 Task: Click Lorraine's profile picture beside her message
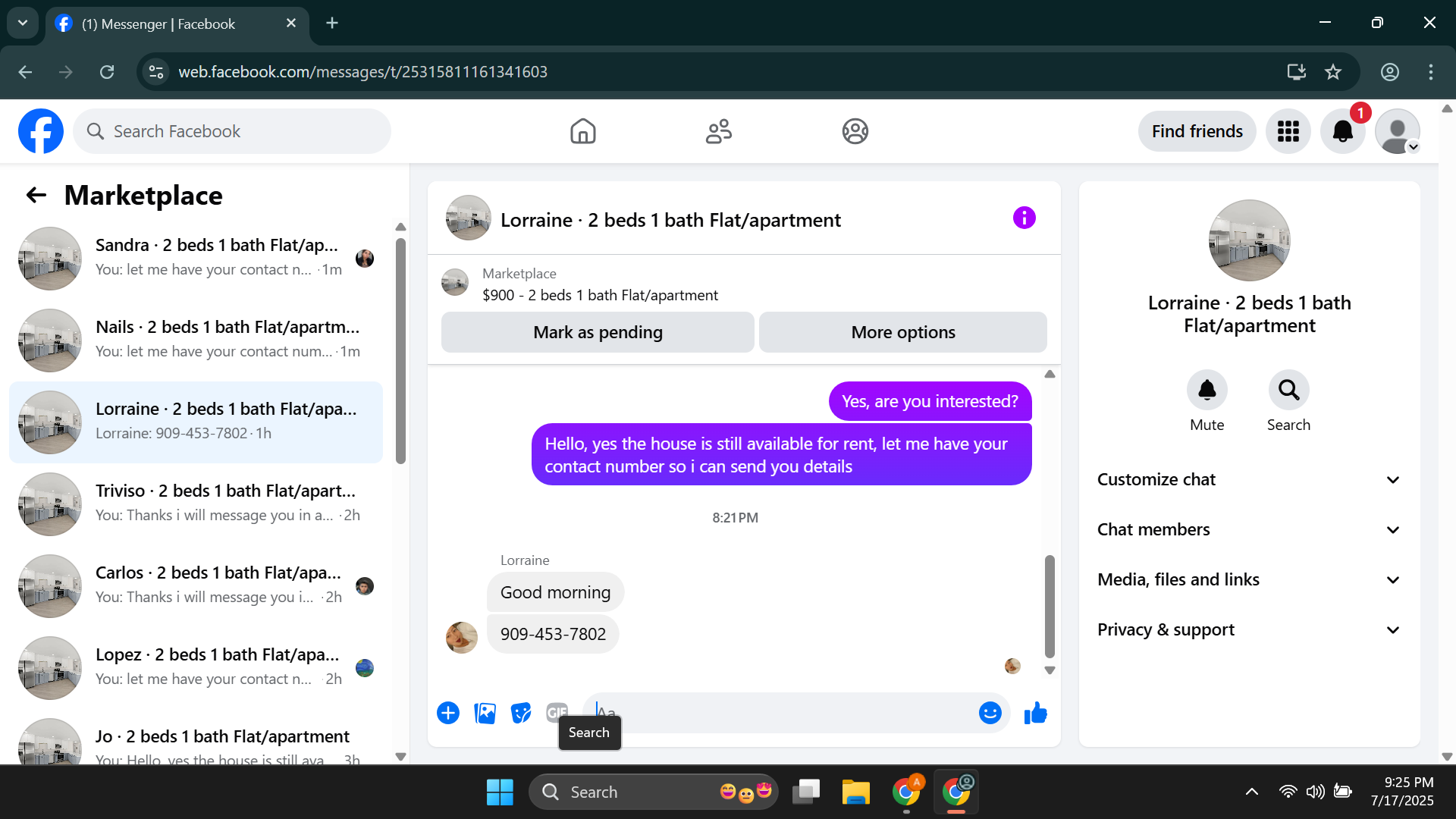tap(462, 638)
